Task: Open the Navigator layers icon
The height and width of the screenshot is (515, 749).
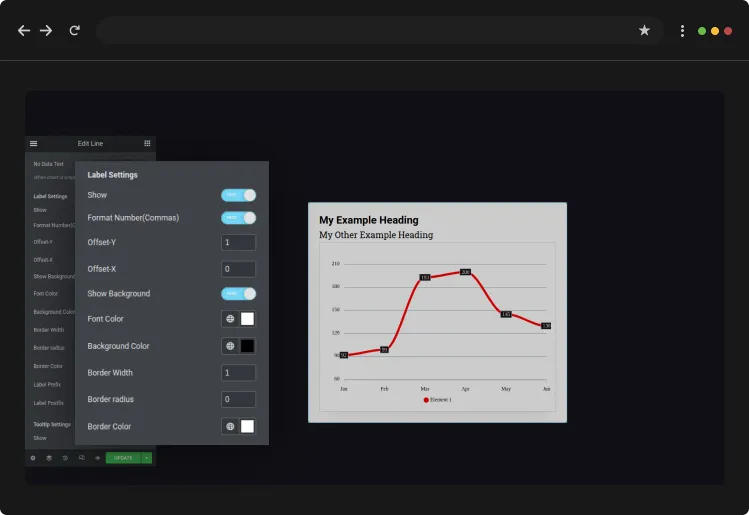Action: click(x=49, y=458)
